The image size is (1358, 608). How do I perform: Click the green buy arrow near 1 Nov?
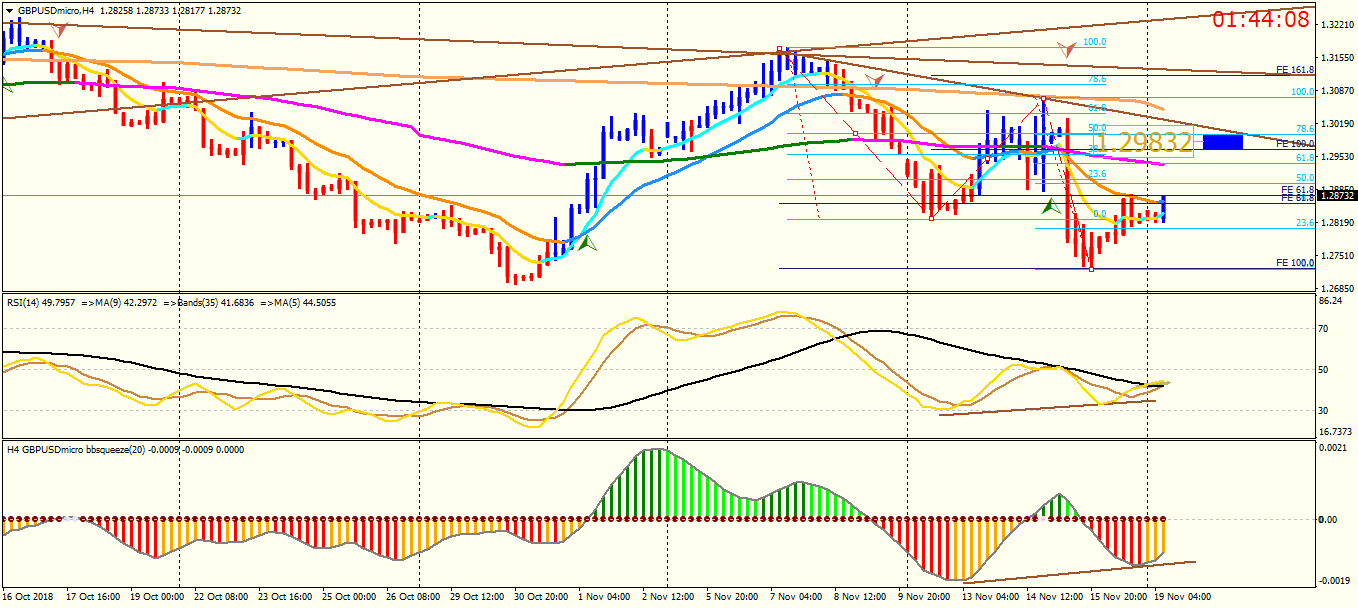587,241
